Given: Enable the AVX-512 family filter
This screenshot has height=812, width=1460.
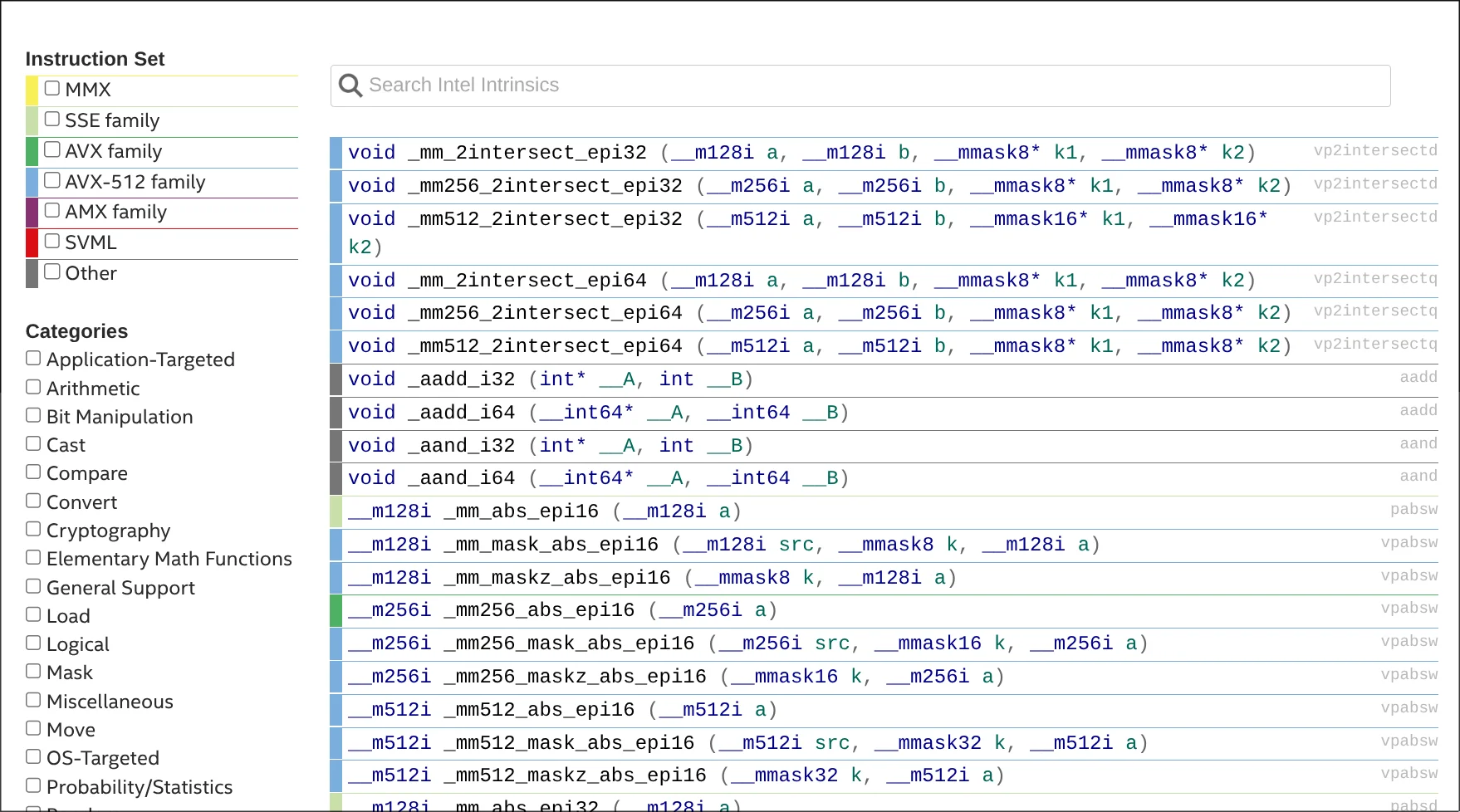Looking at the screenshot, I should click(x=52, y=180).
